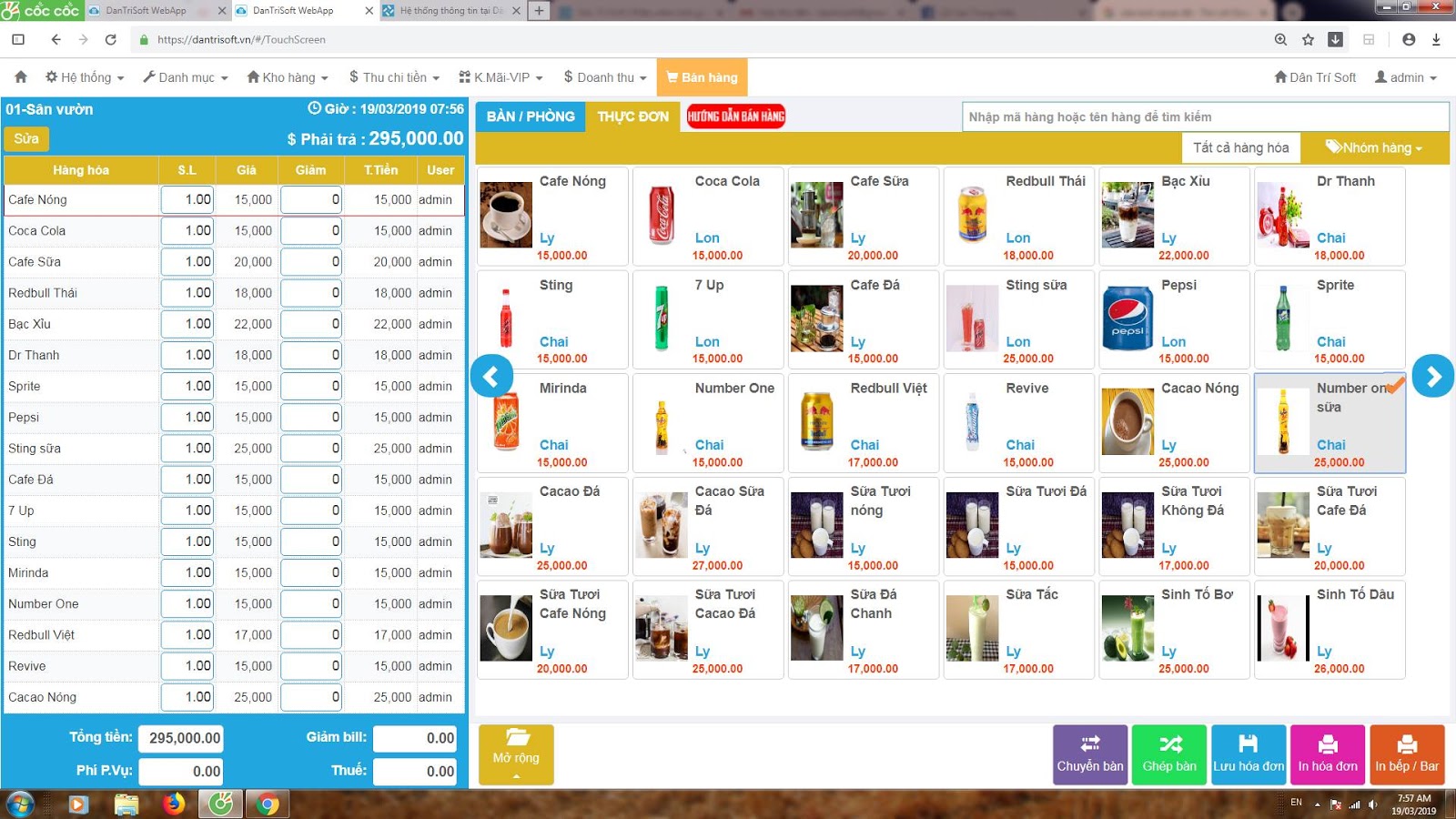The height and width of the screenshot is (819, 1456).
Task: Go back using browser back arrow
Action: tap(56, 39)
